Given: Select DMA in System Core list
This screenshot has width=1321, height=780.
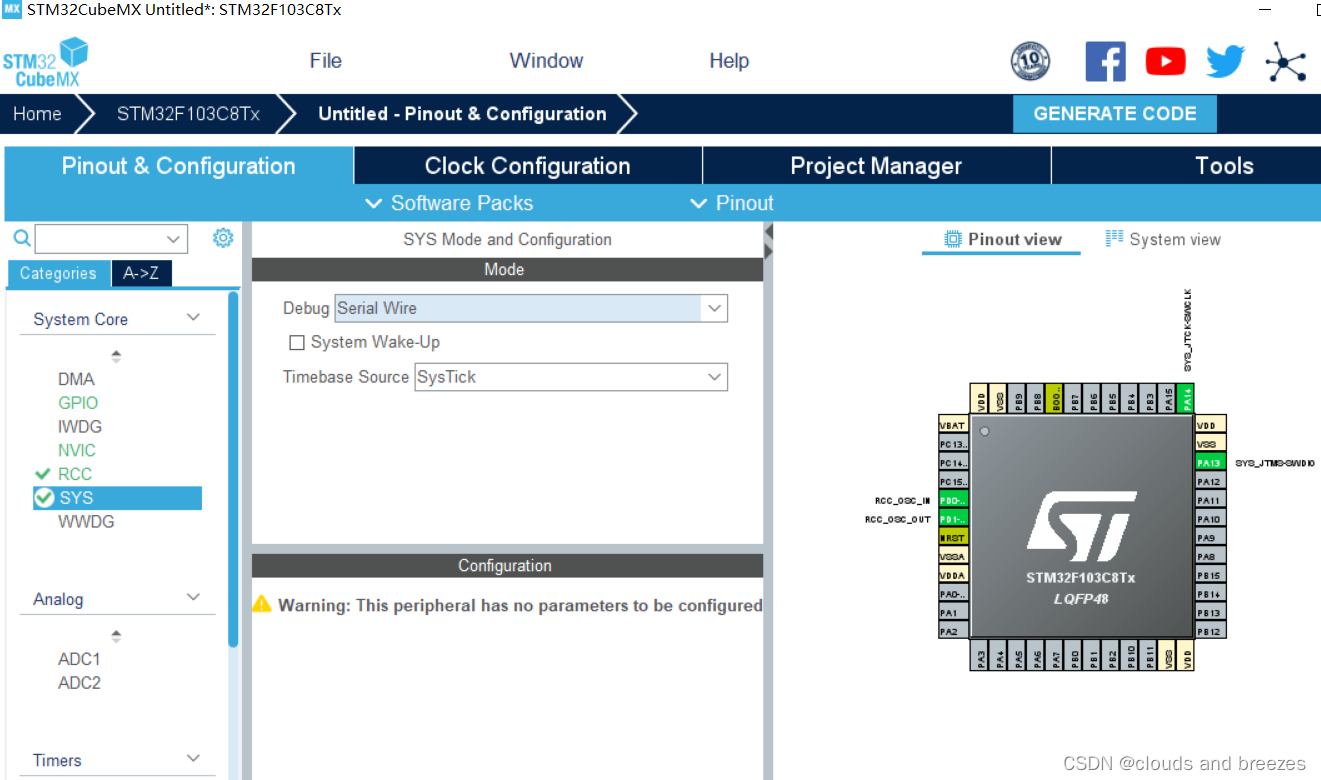Looking at the screenshot, I should click(x=76, y=379).
